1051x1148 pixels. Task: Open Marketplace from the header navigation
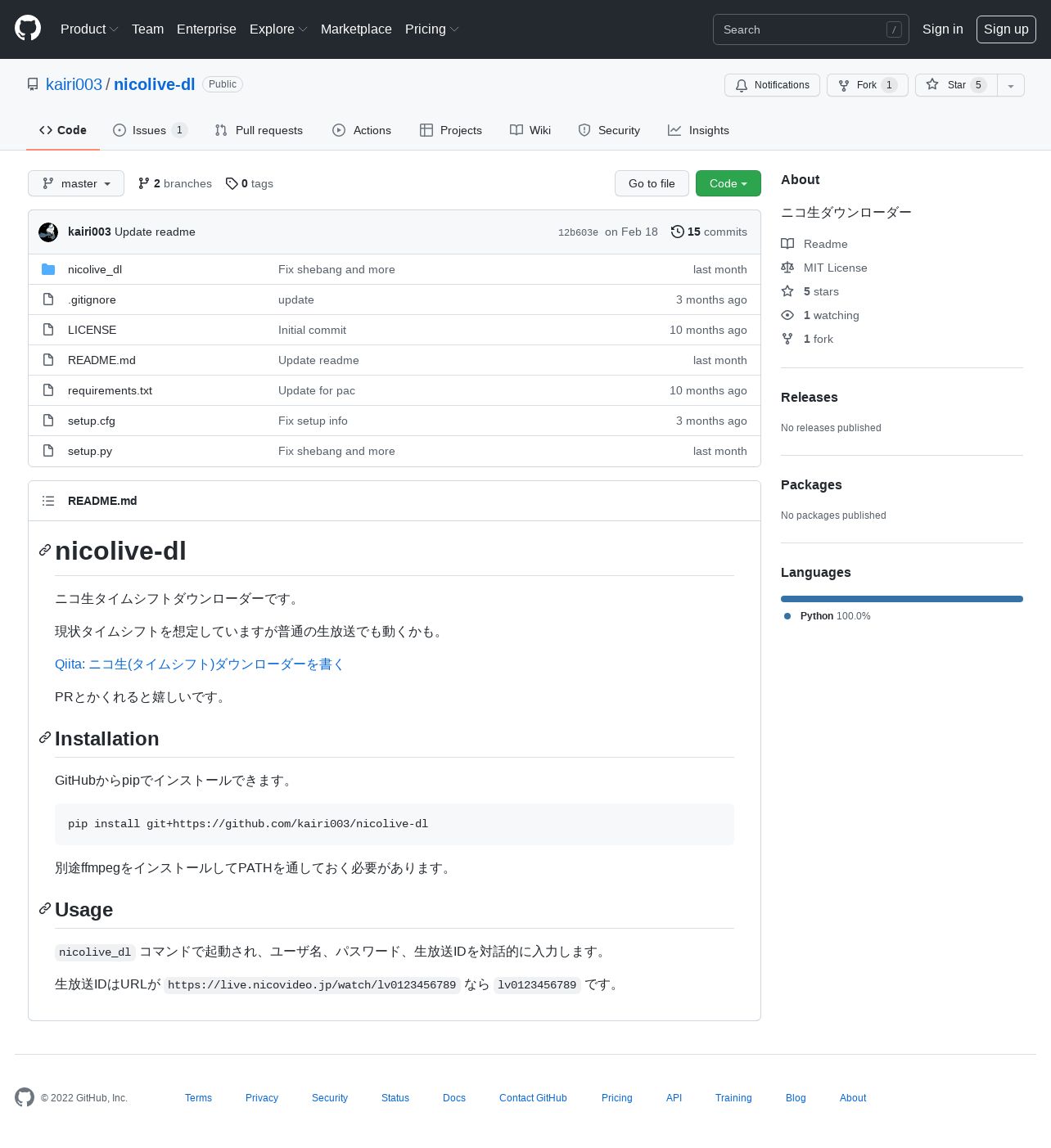click(356, 29)
